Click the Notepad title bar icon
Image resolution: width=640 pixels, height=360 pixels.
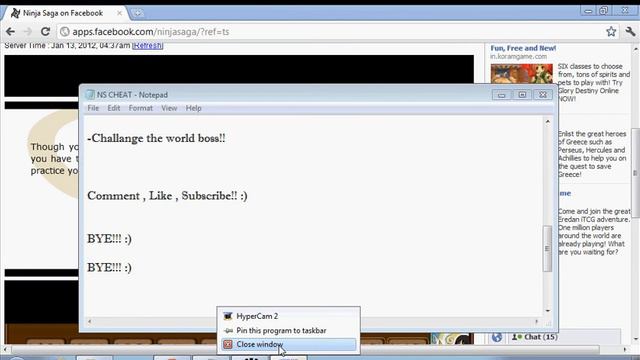point(90,95)
